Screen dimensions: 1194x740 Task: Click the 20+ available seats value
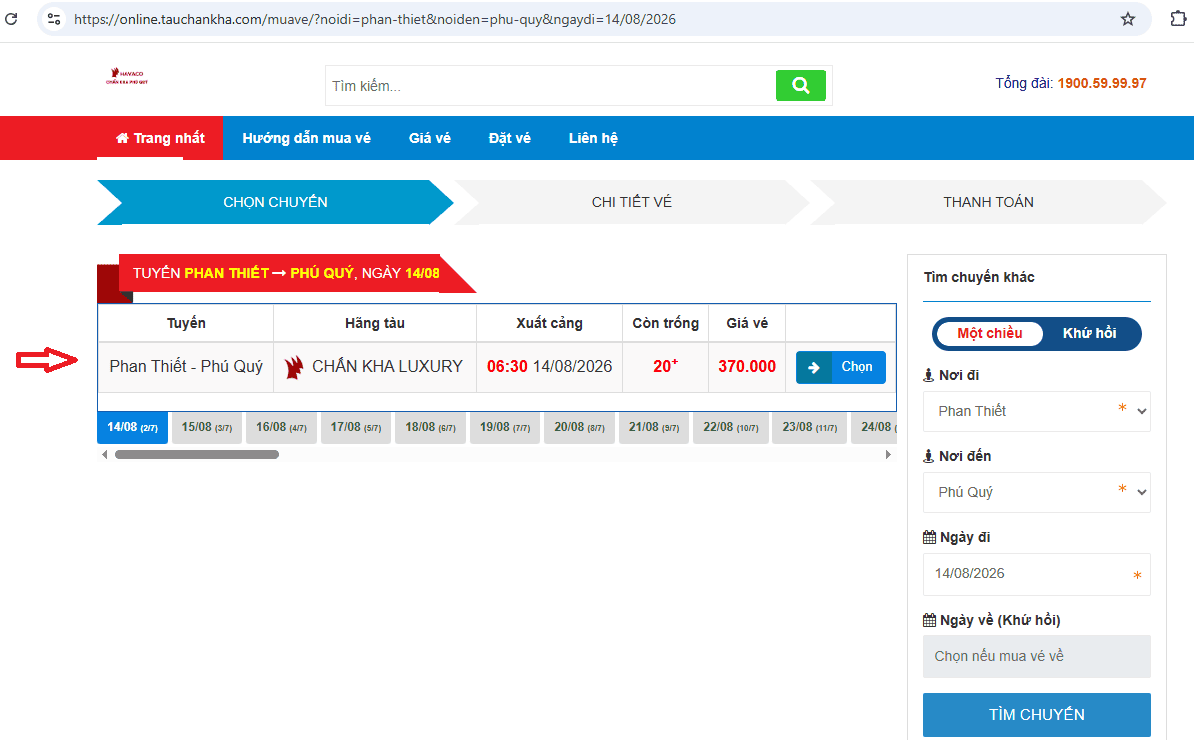pos(666,366)
